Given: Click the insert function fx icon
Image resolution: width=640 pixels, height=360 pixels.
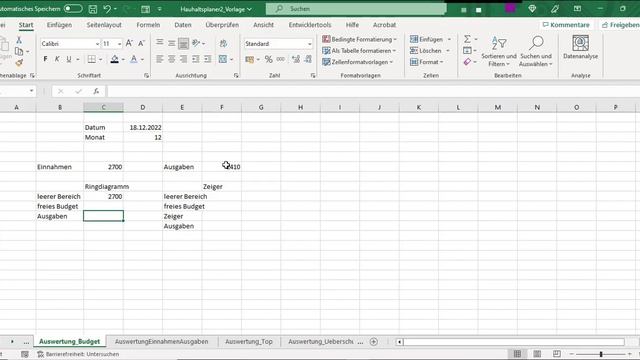Looking at the screenshot, I should point(96,91).
